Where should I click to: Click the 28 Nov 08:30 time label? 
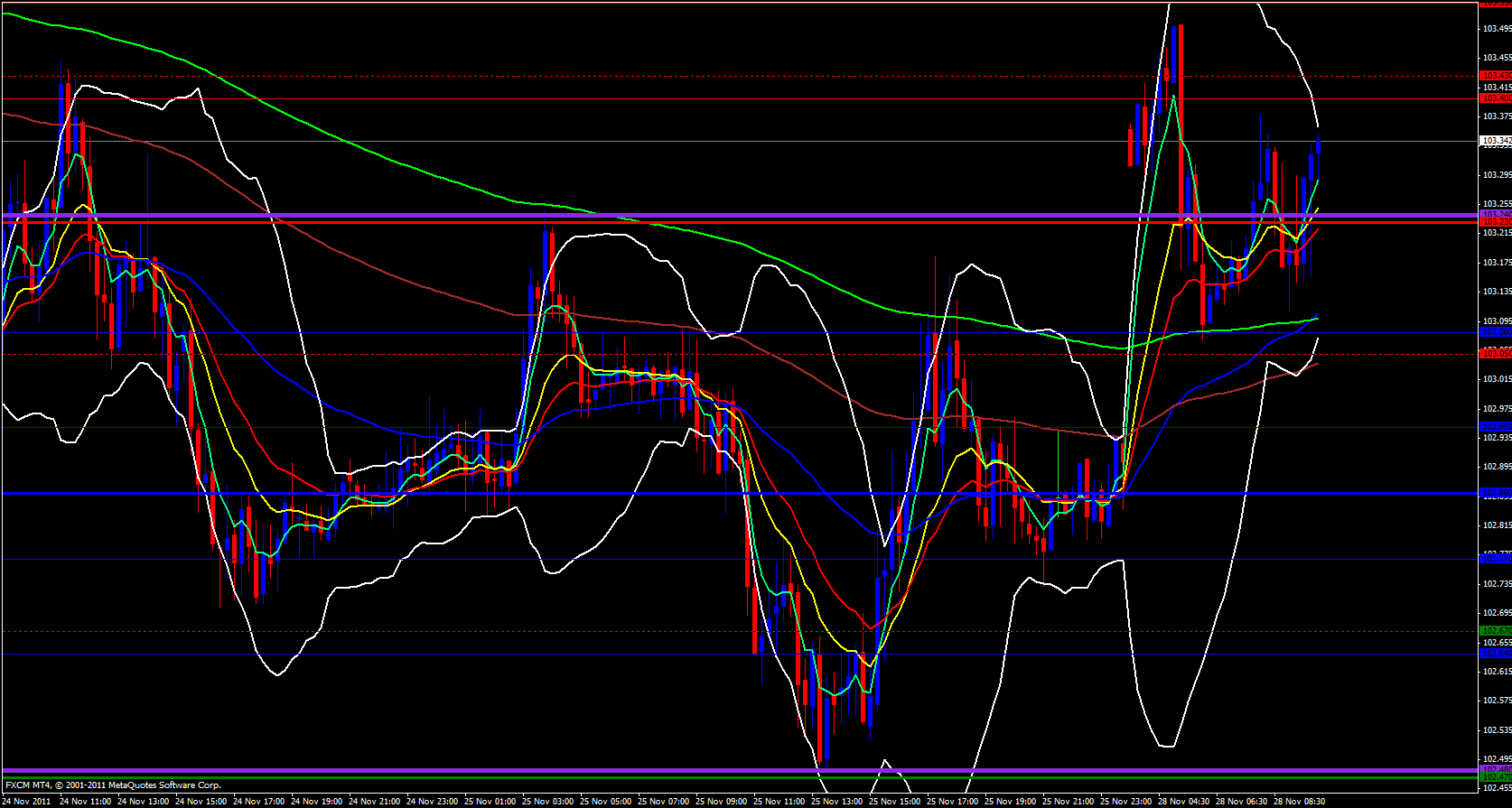1300,801
